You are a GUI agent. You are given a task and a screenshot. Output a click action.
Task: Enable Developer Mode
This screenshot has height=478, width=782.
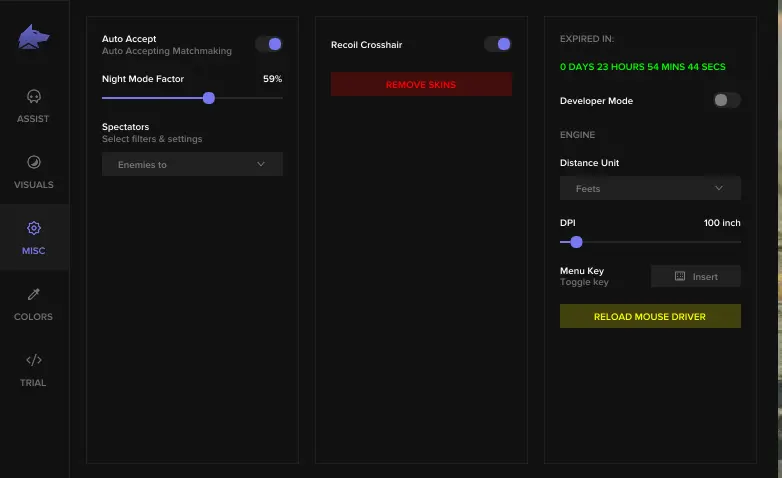point(727,100)
